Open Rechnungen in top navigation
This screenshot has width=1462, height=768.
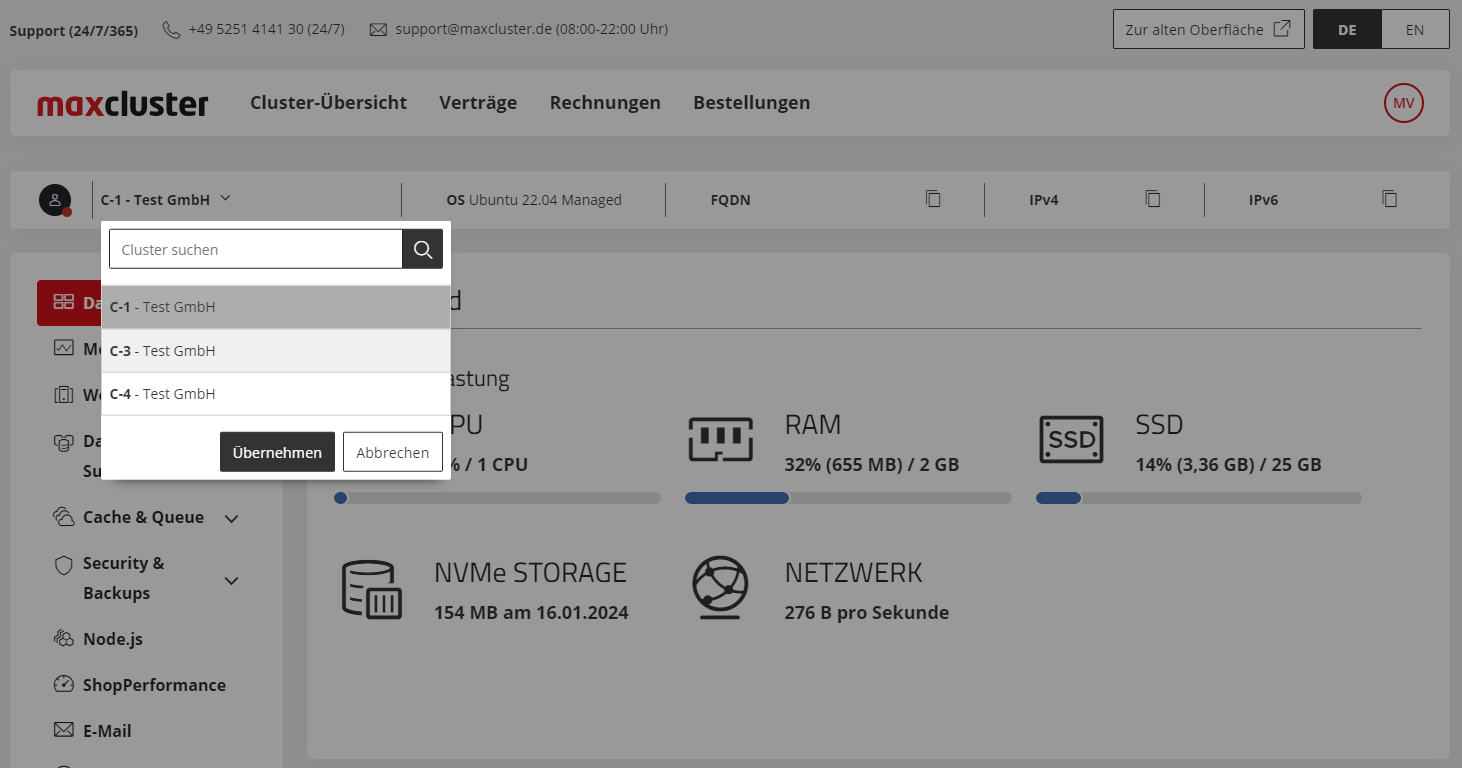tap(605, 102)
